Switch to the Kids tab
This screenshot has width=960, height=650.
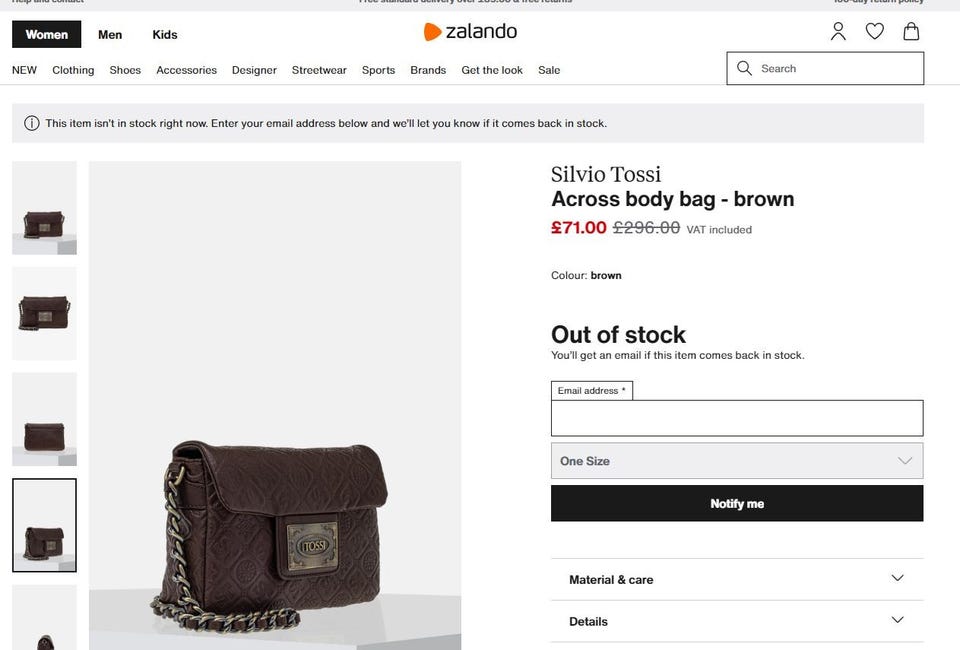165,35
